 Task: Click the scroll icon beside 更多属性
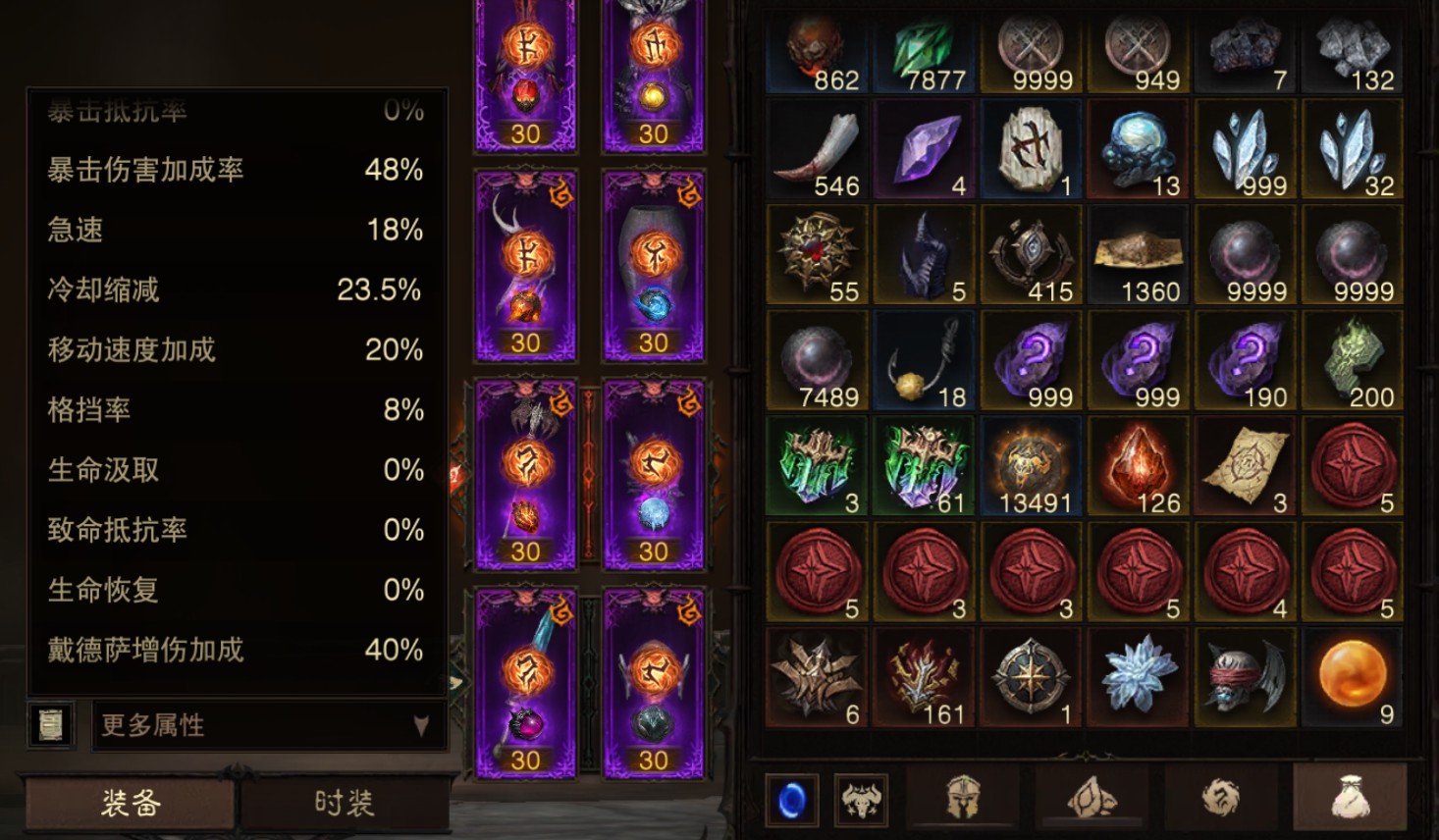50,725
